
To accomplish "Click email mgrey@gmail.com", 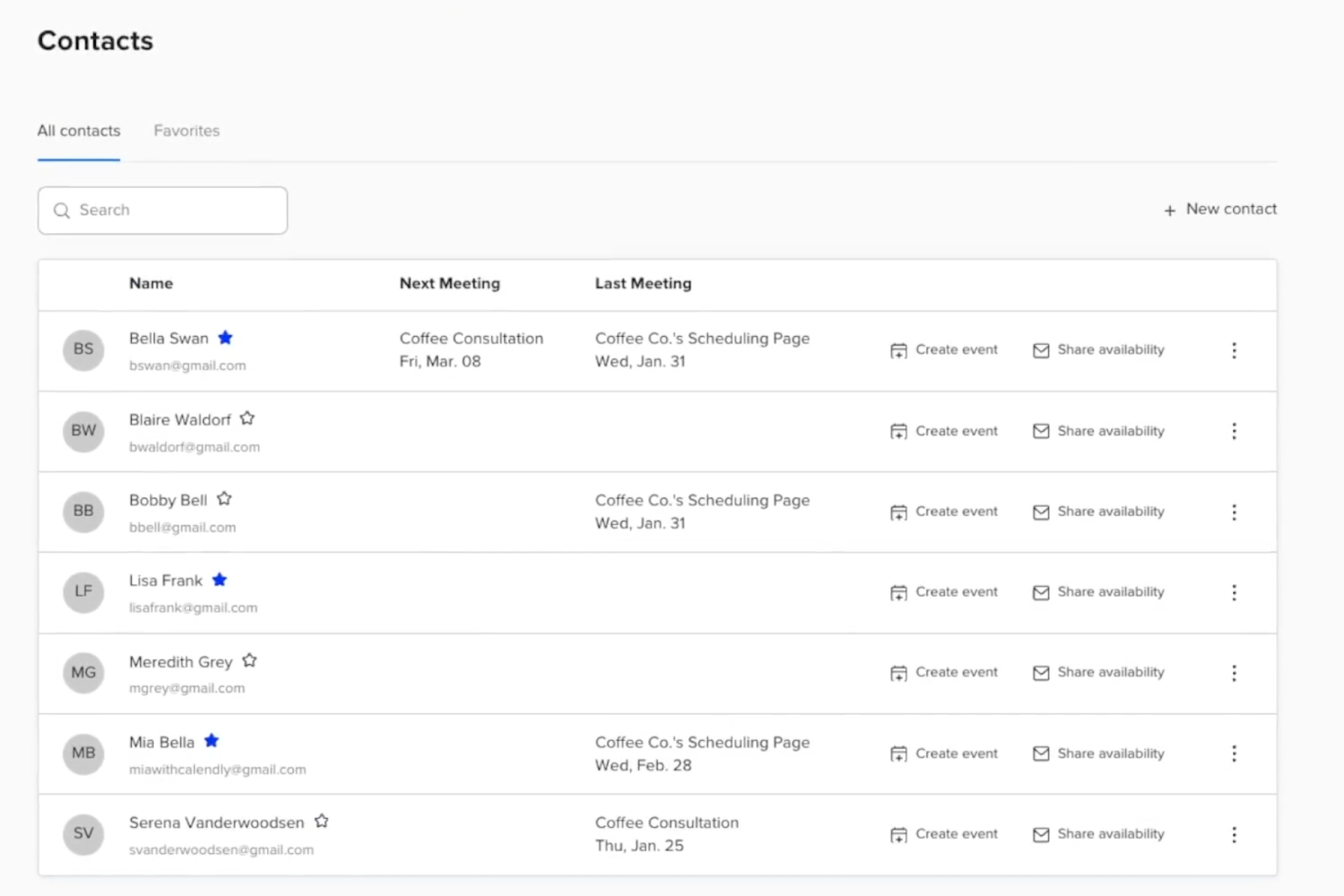I will [186, 689].
